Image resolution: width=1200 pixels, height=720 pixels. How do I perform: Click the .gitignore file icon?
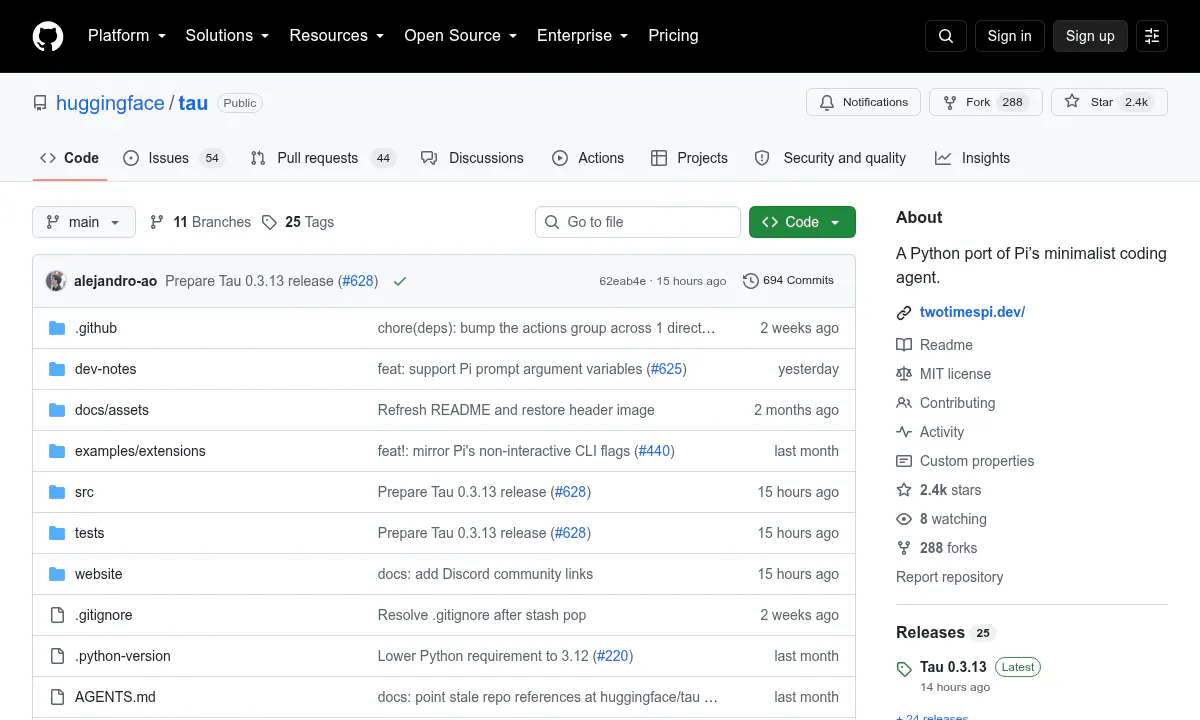57,615
